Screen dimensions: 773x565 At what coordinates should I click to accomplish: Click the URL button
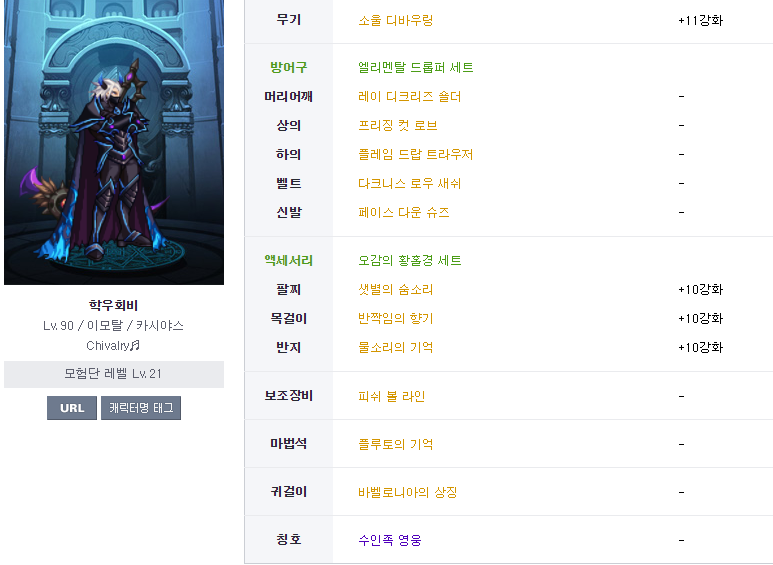(x=72, y=408)
